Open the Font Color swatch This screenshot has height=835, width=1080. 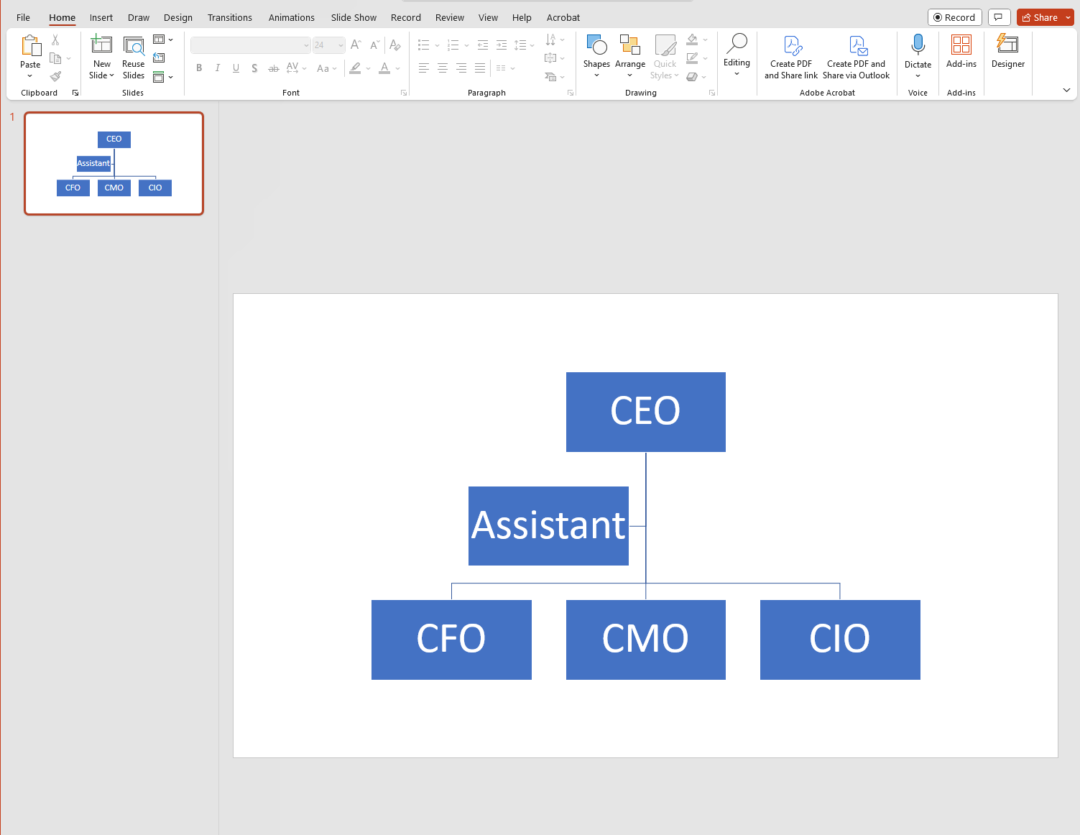tap(386, 68)
